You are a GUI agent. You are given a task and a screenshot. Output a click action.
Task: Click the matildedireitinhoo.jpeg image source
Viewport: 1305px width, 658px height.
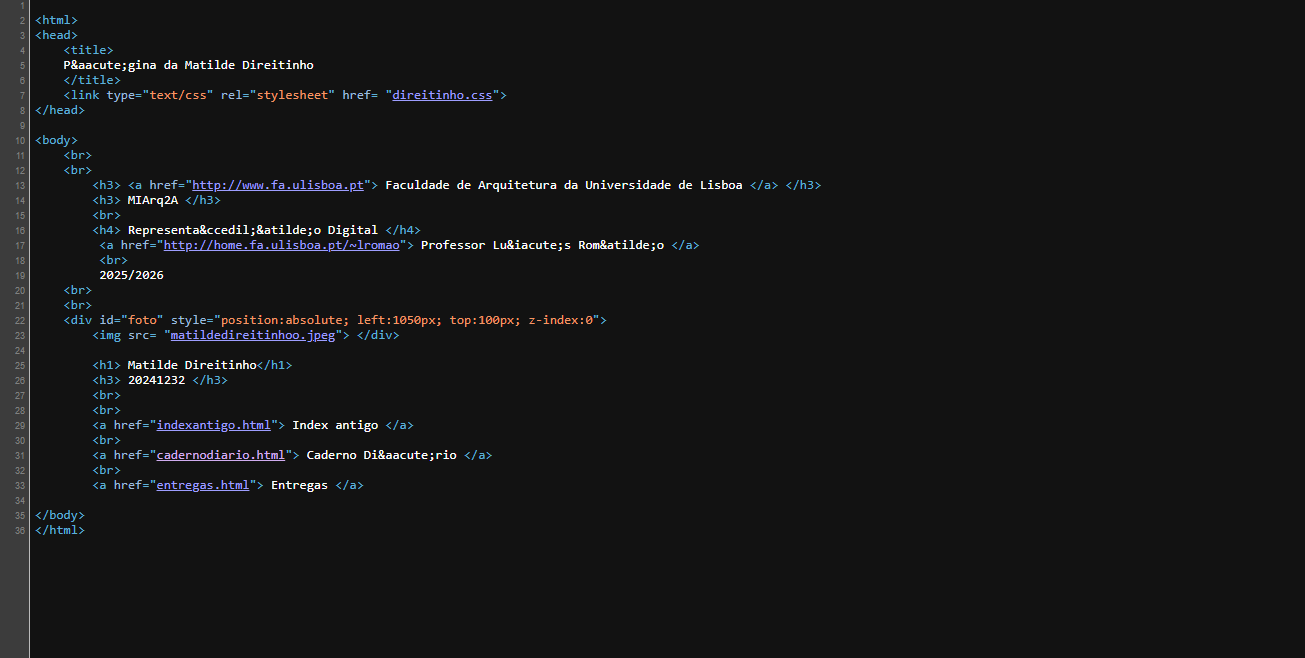(256, 335)
